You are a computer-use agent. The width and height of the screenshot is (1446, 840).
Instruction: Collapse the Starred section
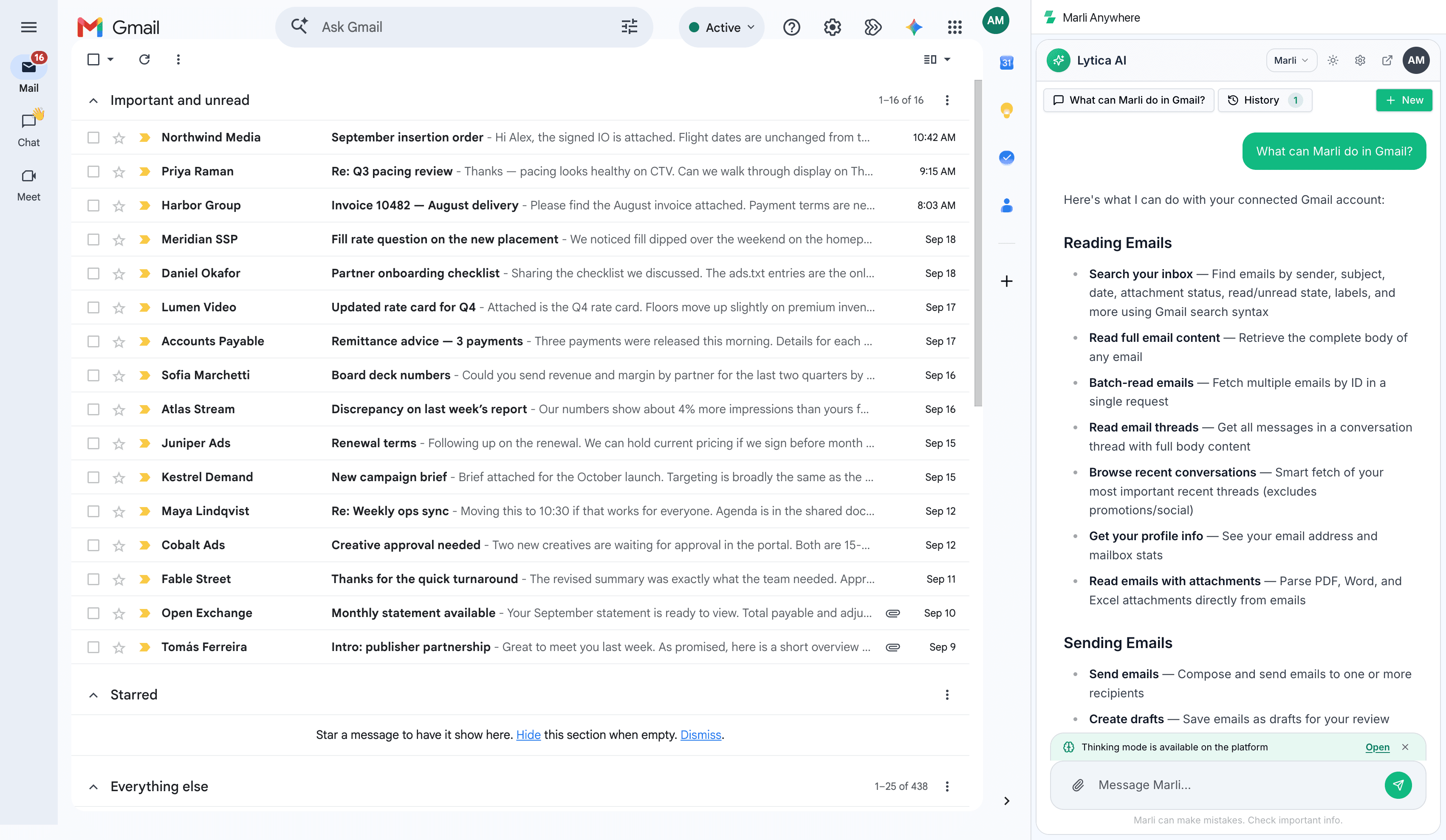[x=93, y=695]
